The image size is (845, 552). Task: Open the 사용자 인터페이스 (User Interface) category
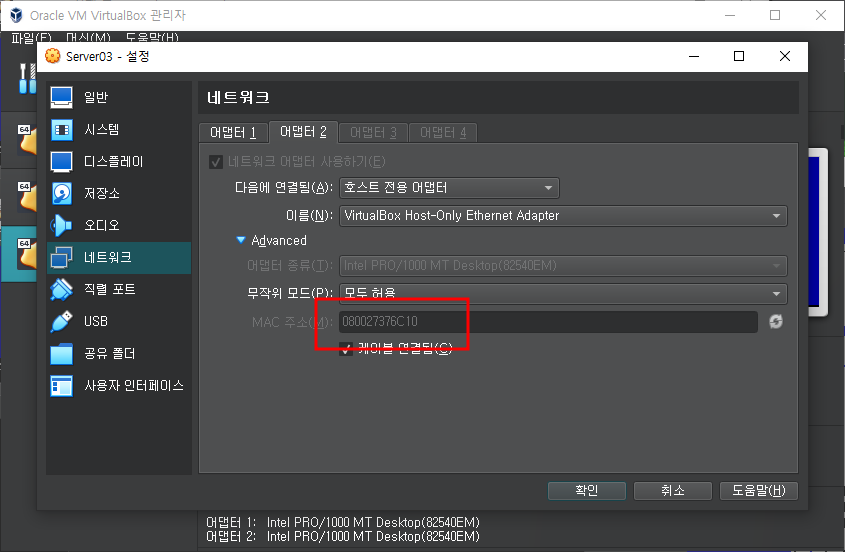(x=119, y=385)
